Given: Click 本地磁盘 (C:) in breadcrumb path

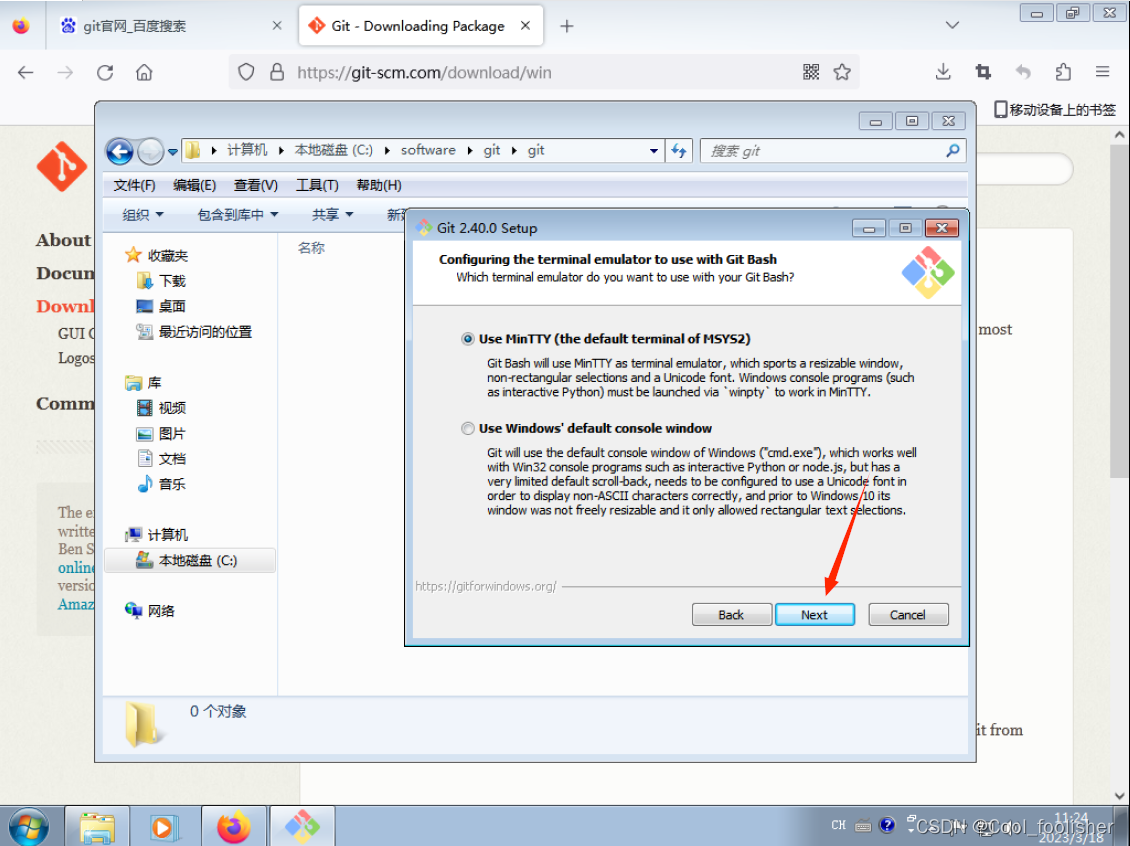Looking at the screenshot, I should [x=334, y=150].
